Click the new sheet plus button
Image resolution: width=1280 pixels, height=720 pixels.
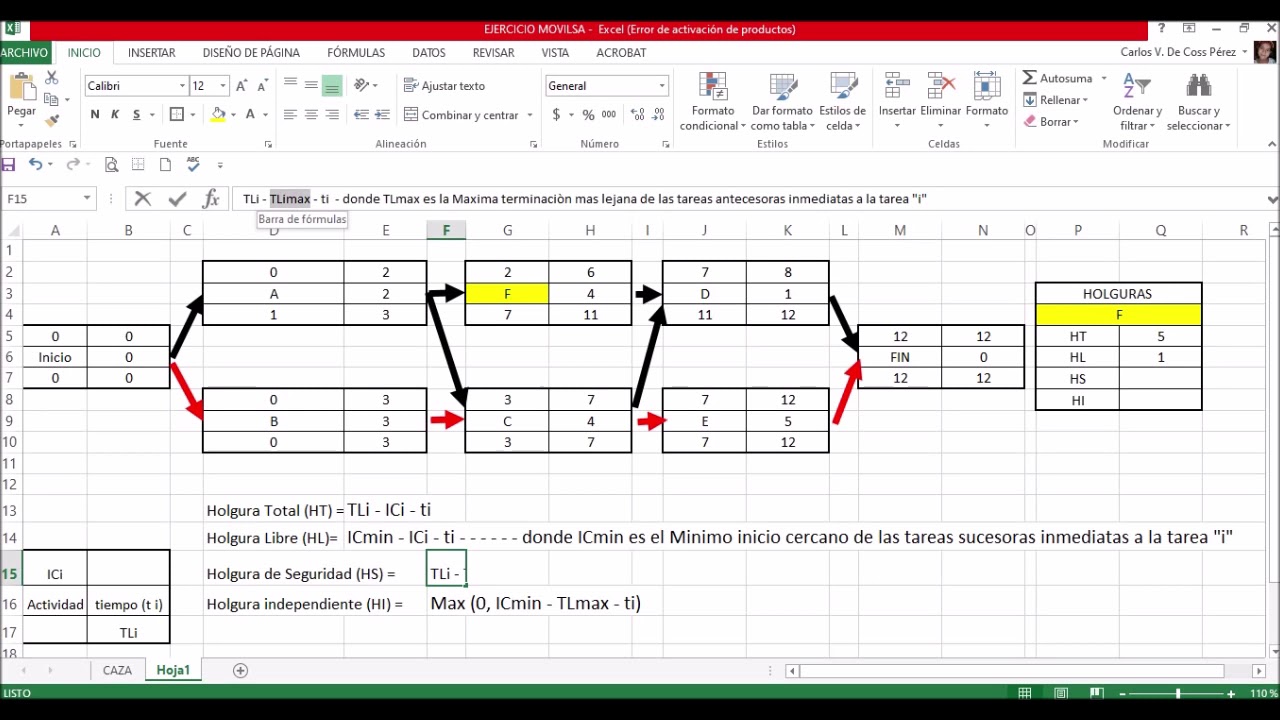(x=240, y=671)
